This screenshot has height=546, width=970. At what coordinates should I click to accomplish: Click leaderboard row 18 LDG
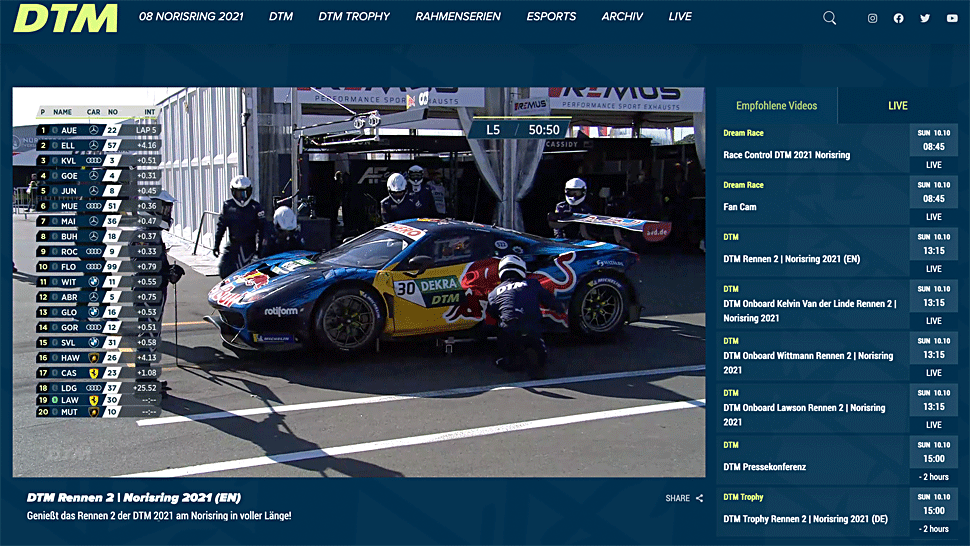99,388
